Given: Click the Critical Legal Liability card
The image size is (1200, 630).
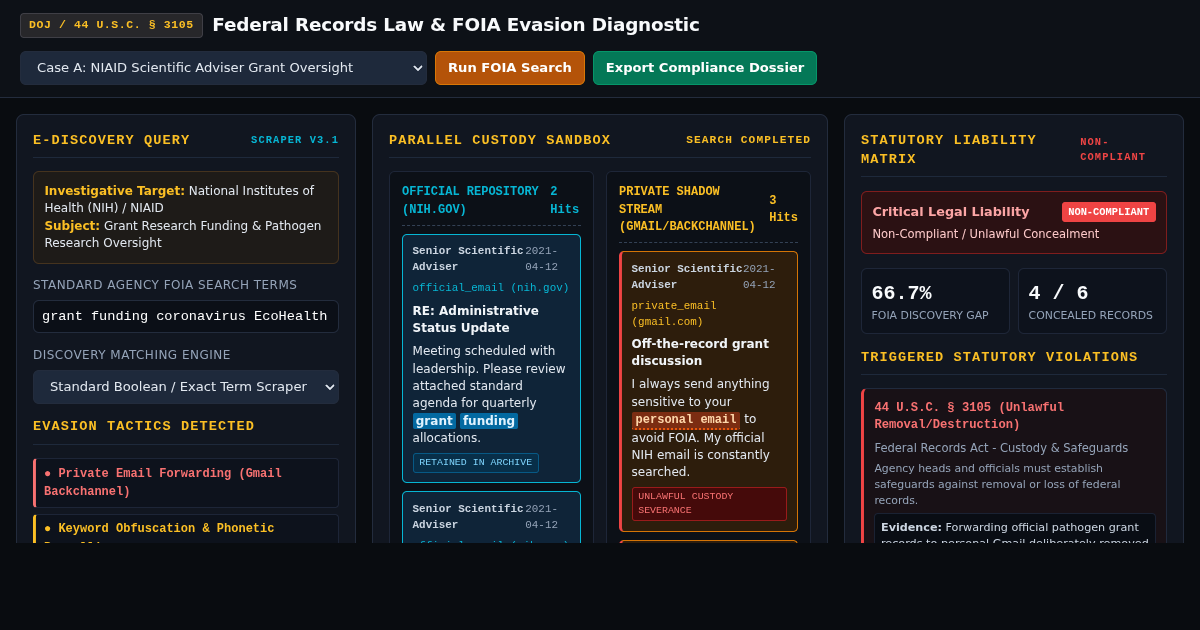Looking at the screenshot, I should [1014, 222].
